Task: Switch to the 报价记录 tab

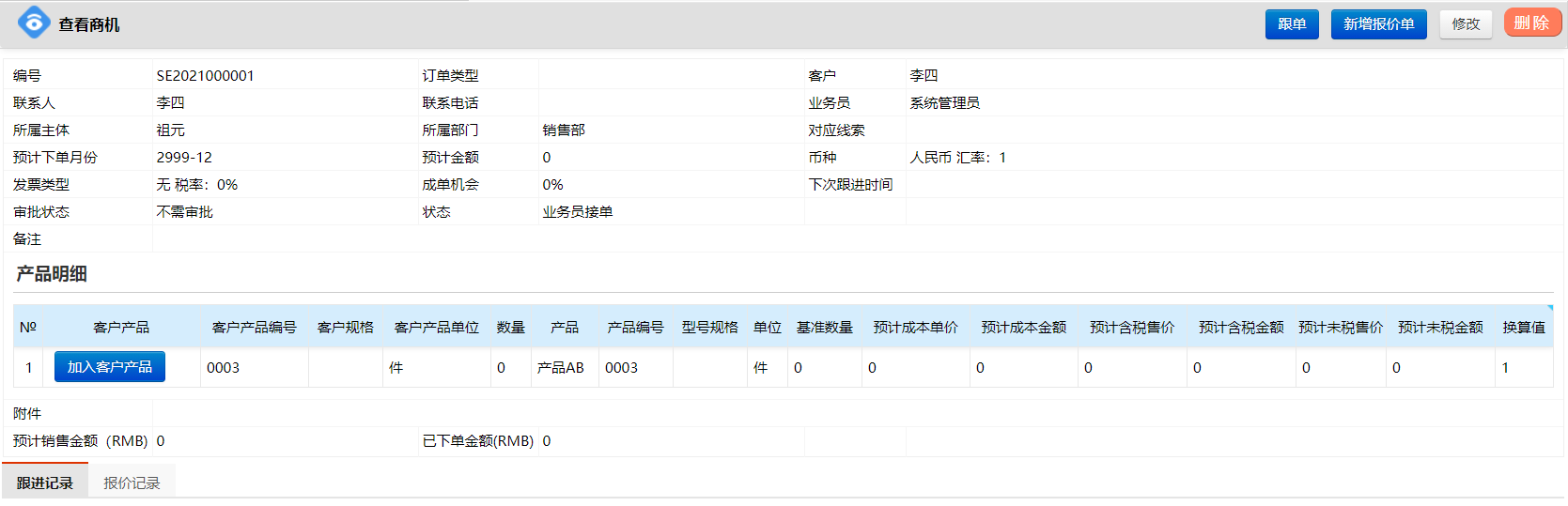Action: point(132,483)
